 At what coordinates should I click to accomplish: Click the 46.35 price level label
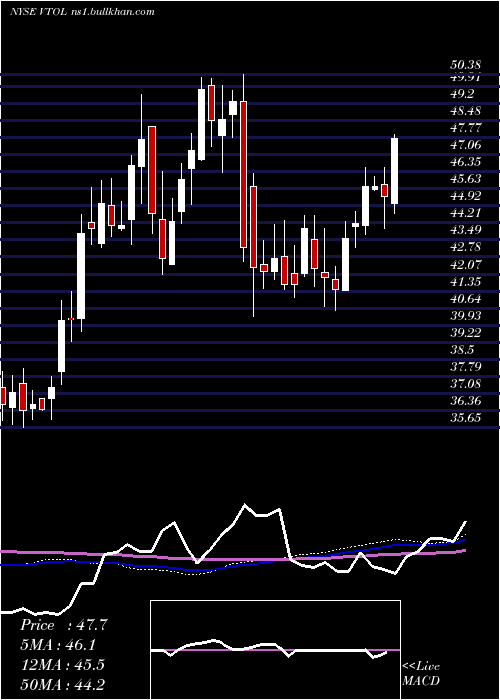click(466, 162)
